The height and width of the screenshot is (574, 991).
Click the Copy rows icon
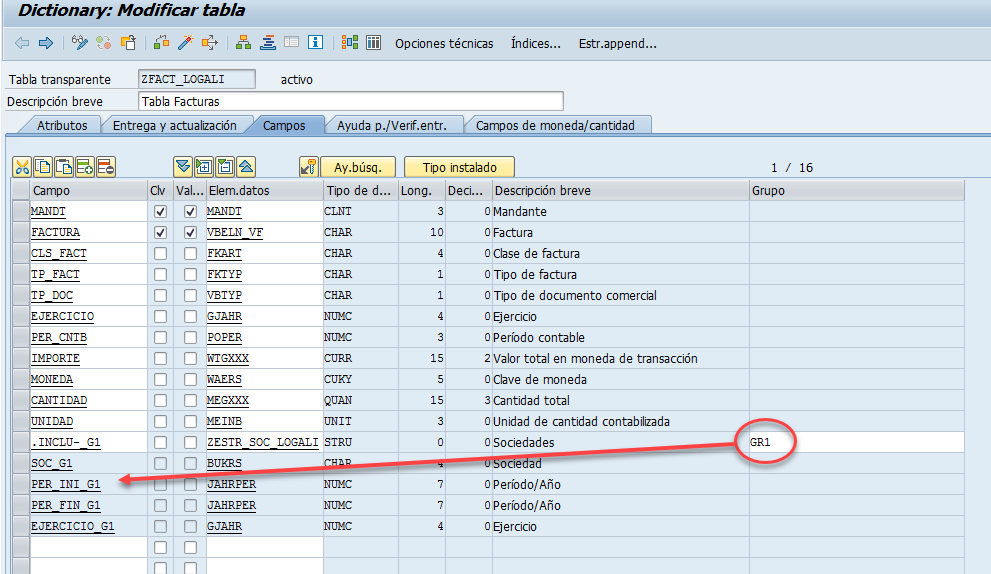pyautogui.click(x=43, y=167)
